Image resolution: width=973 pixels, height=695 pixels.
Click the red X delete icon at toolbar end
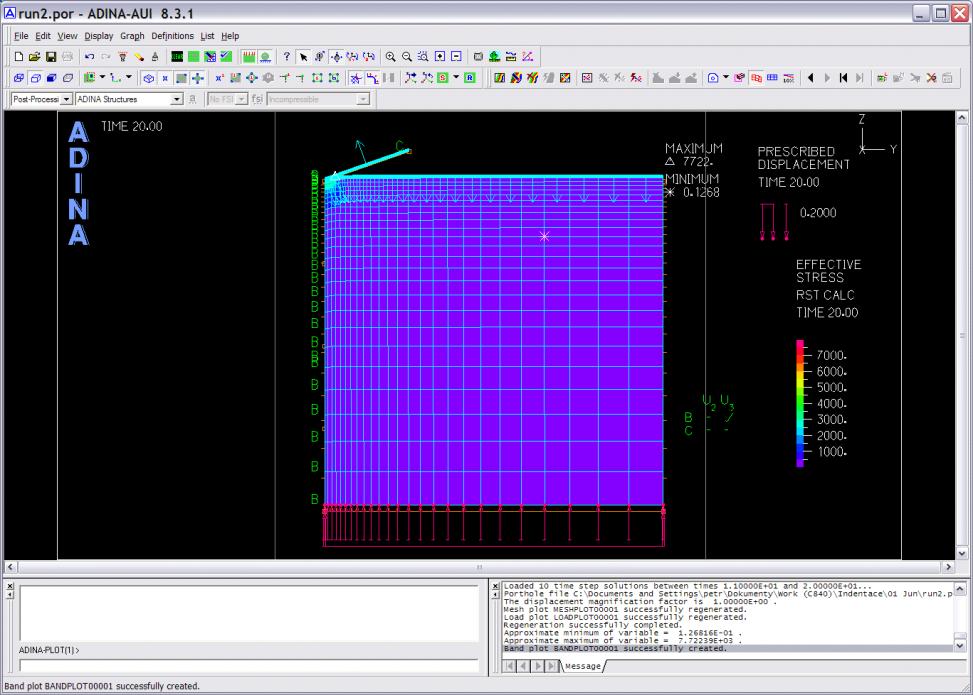931,78
